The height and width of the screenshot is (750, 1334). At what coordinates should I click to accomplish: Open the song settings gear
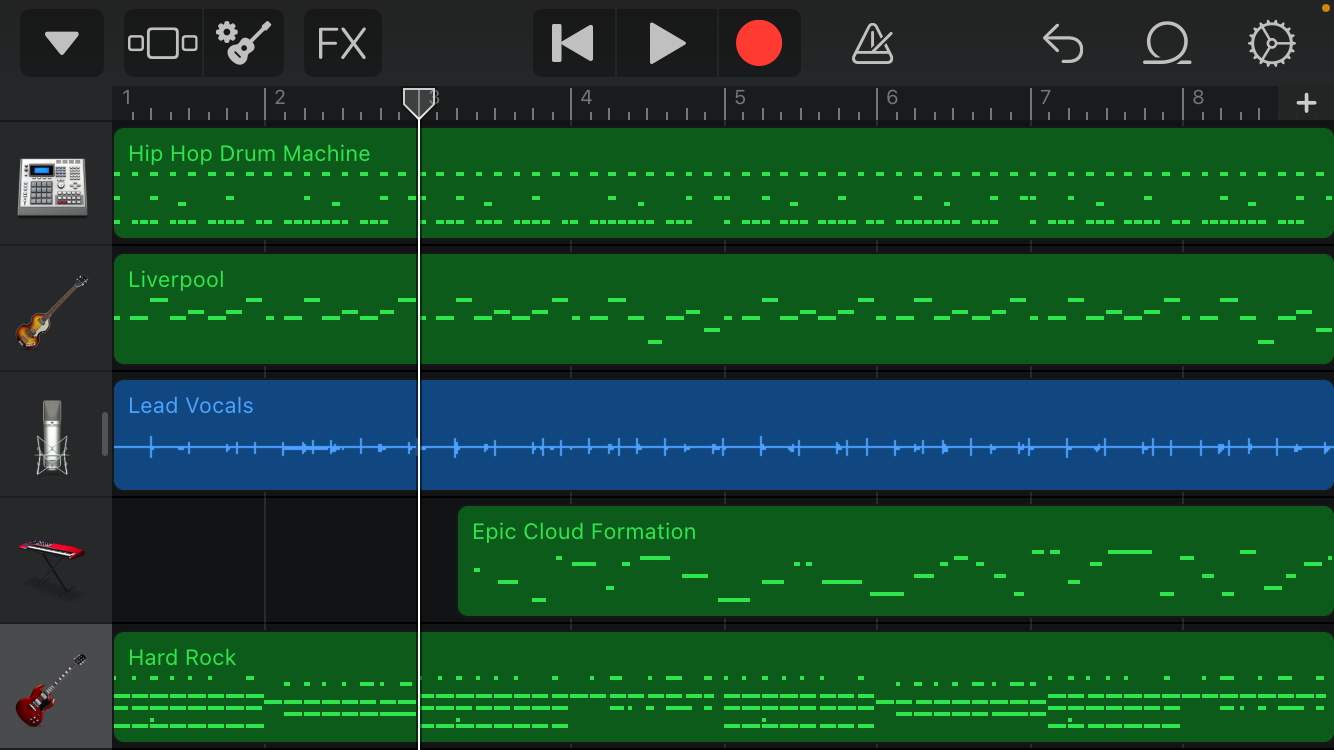pyautogui.click(x=1270, y=43)
